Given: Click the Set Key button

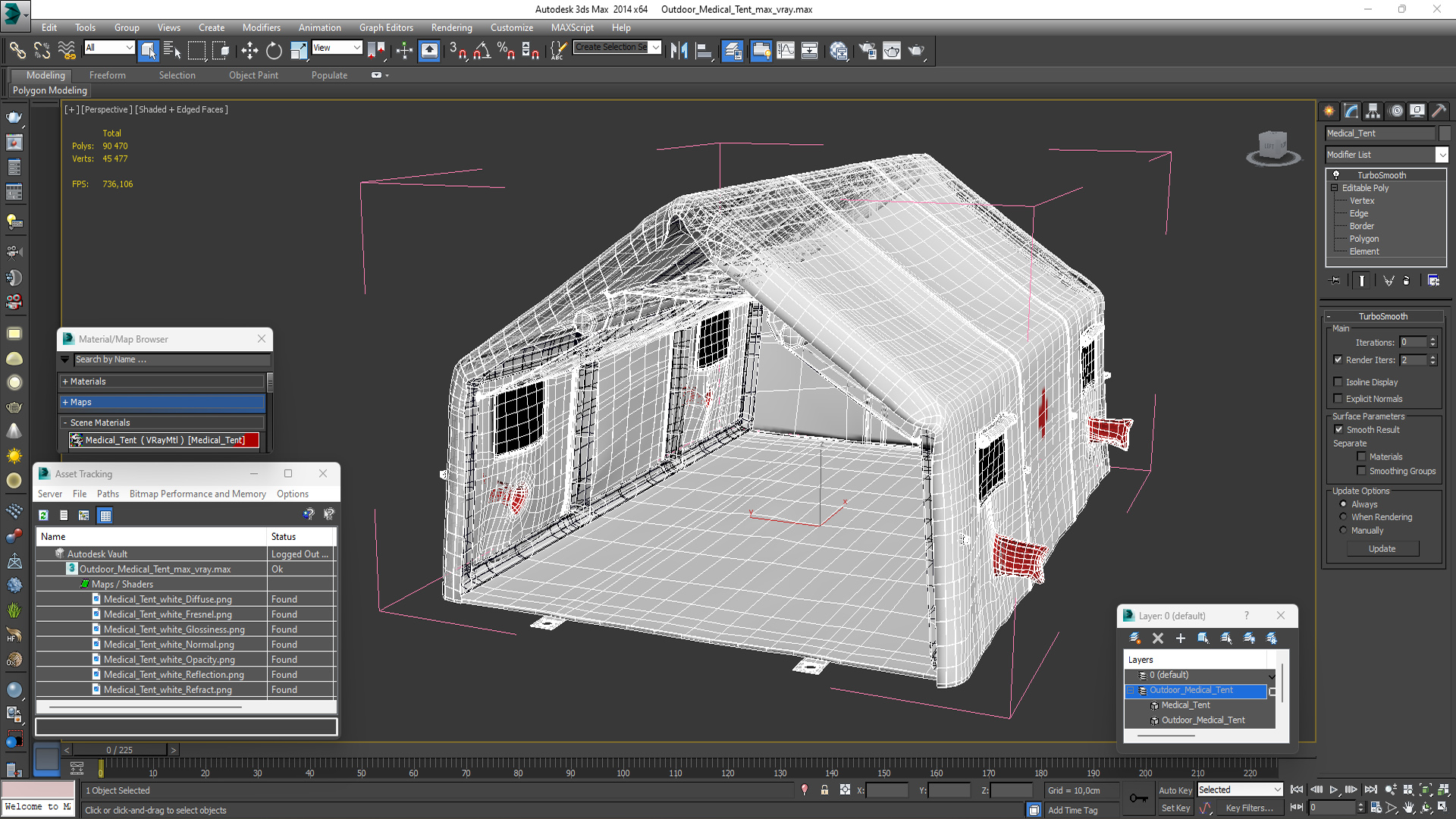Looking at the screenshot, I should [x=1175, y=808].
